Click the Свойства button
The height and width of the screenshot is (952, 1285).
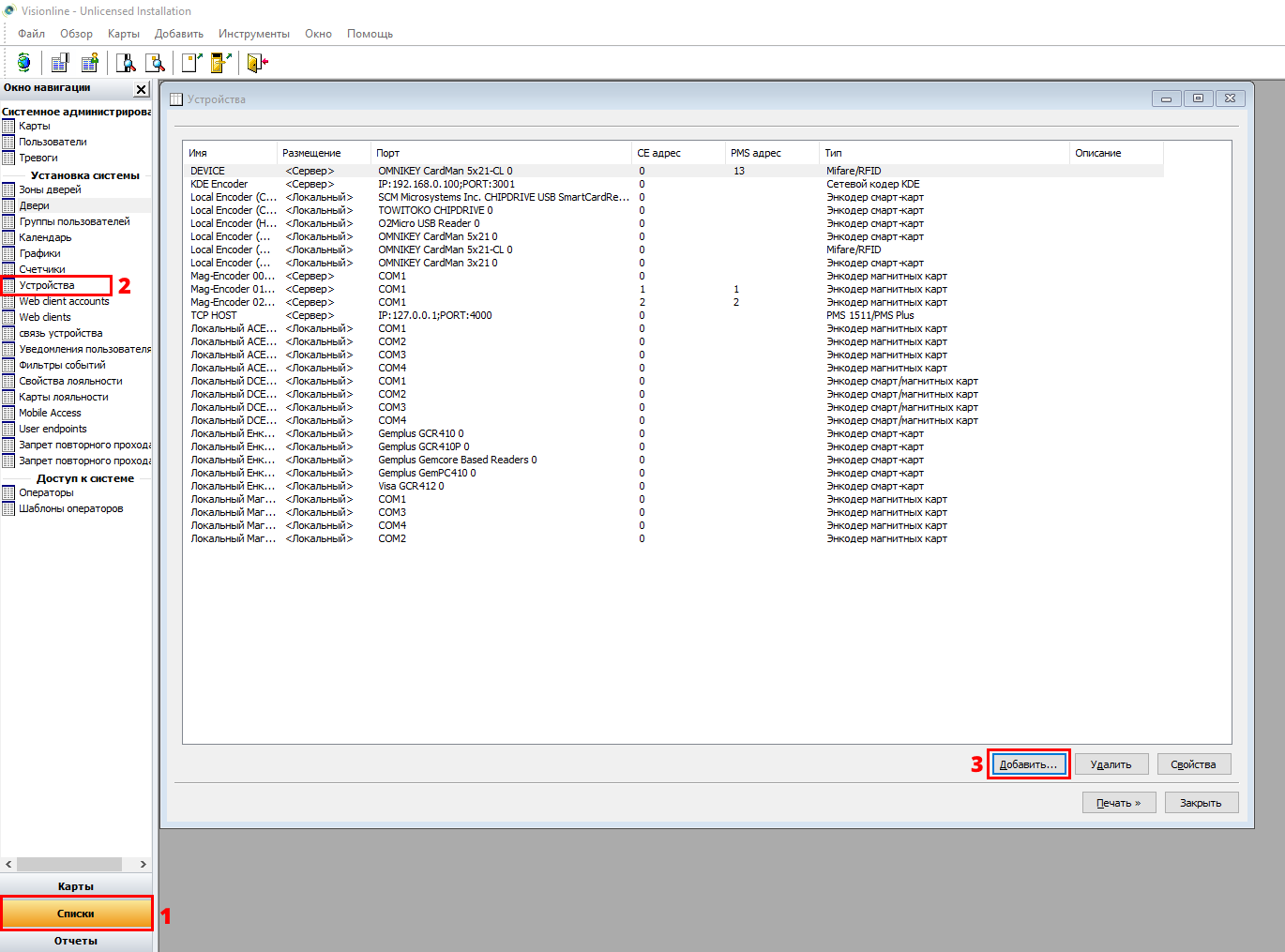click(1193, 764)
